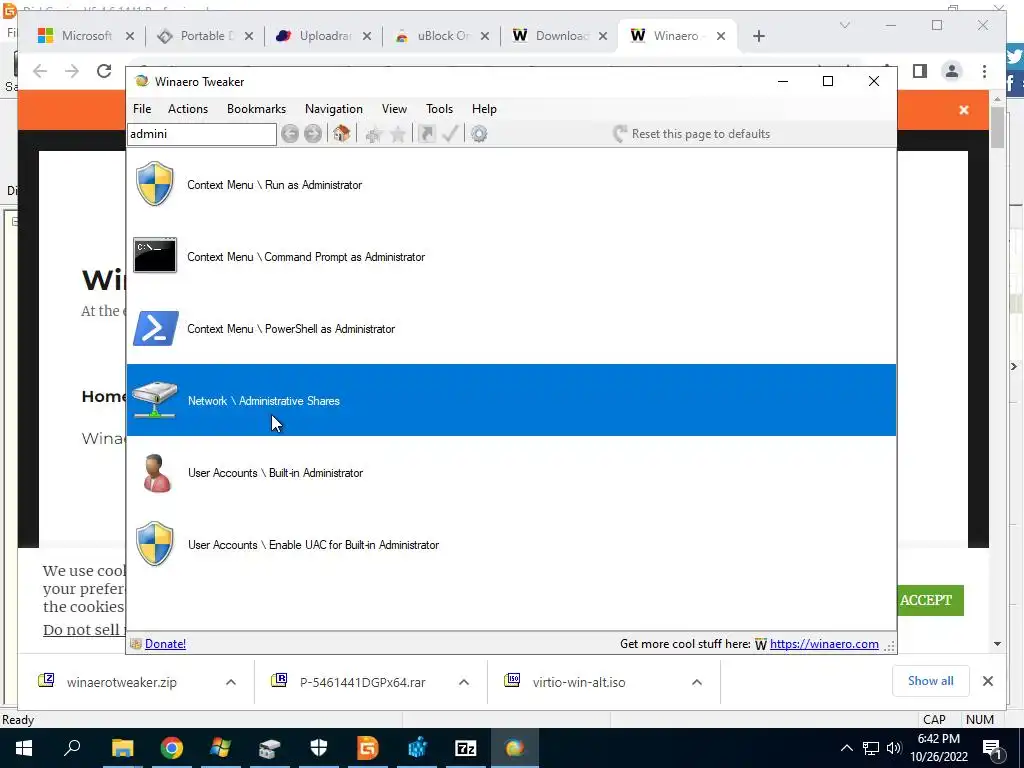The height and width of the screenshot is (768, 1024).
Task: Open taskbar search magnifier
Action: click(x=72, y=748)
